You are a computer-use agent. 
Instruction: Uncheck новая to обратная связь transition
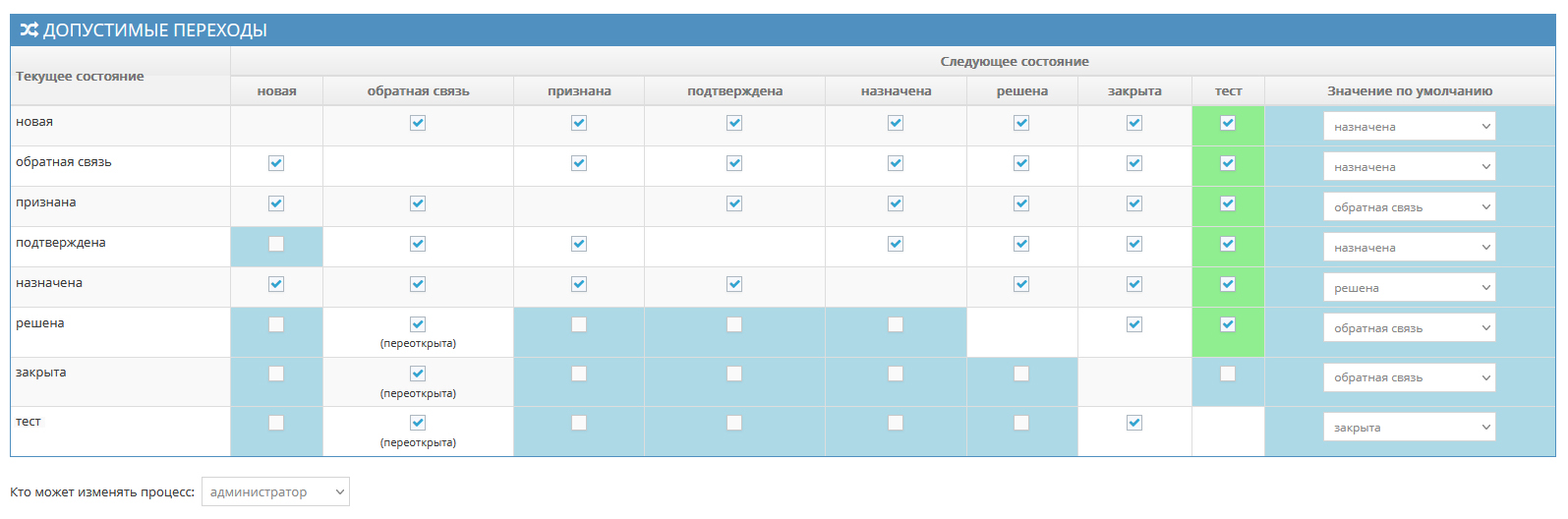tap(418, 123)
